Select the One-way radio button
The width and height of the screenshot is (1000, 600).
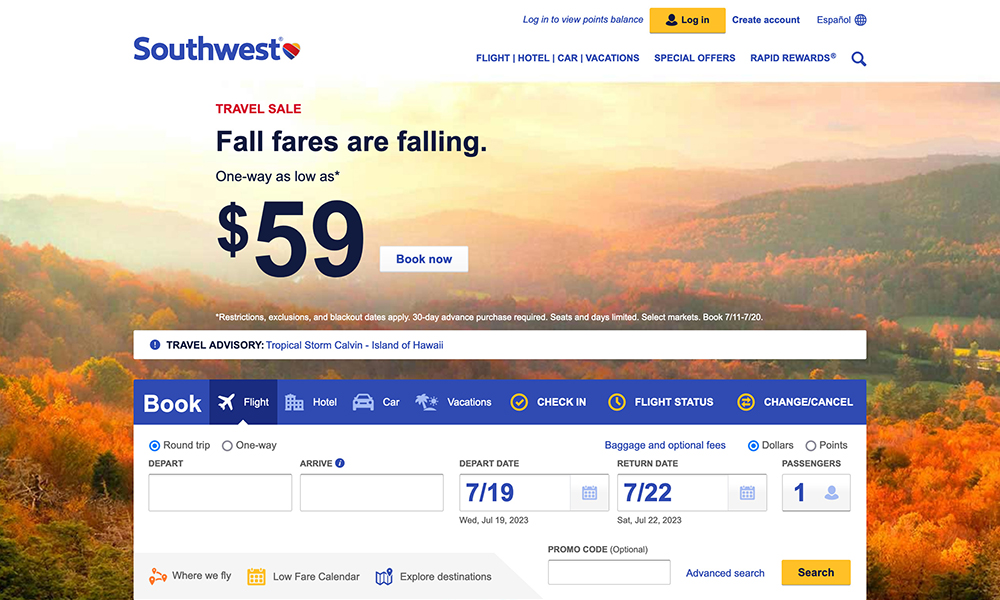[x=227, y=446]
